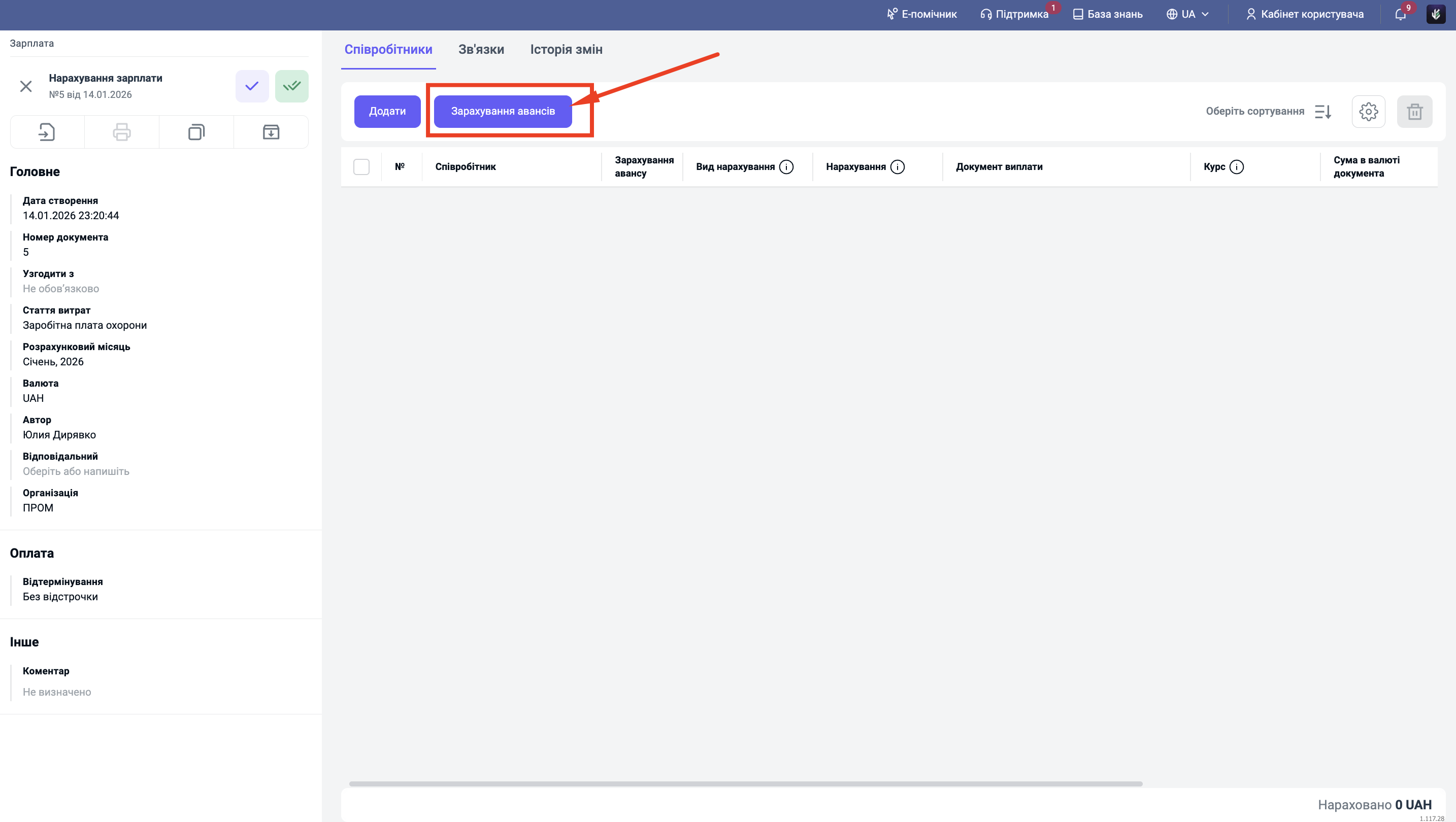Show info for Курс column

click(x=1237, y=166)
